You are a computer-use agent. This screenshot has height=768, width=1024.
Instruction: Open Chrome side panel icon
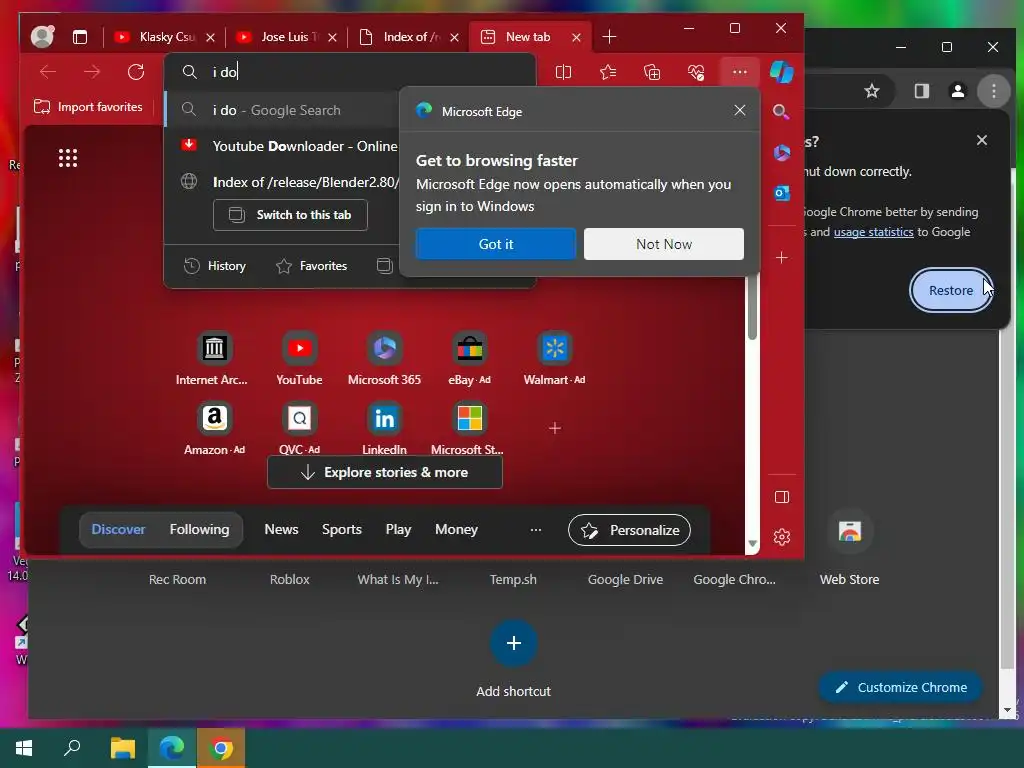pos(921,91)
